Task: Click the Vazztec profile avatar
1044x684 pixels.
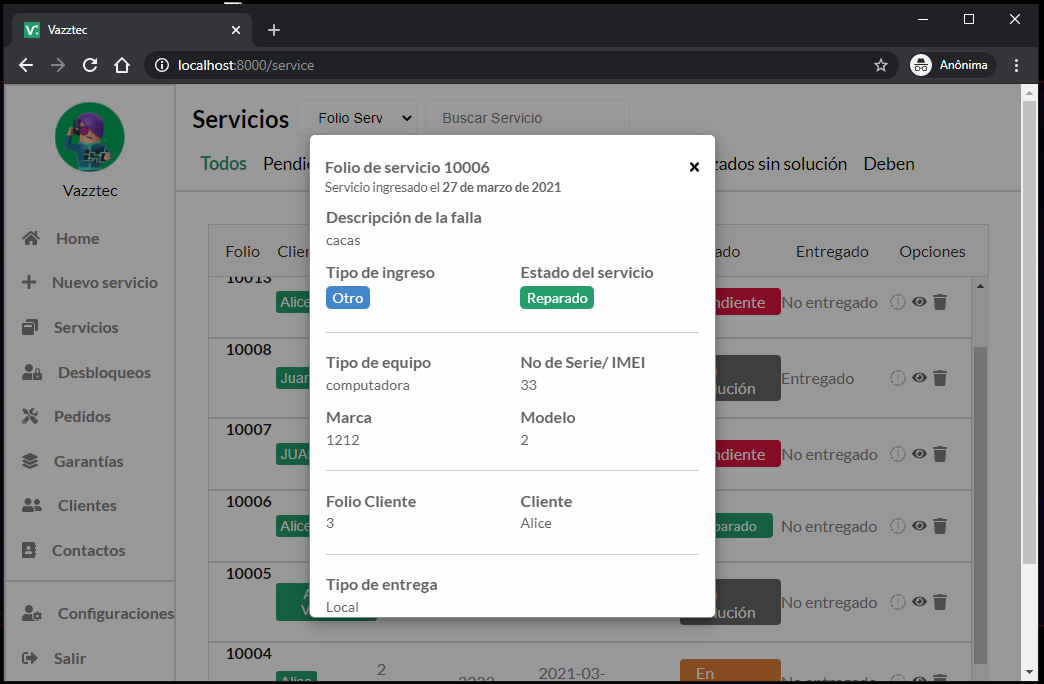Action: (x=90, y=137)
